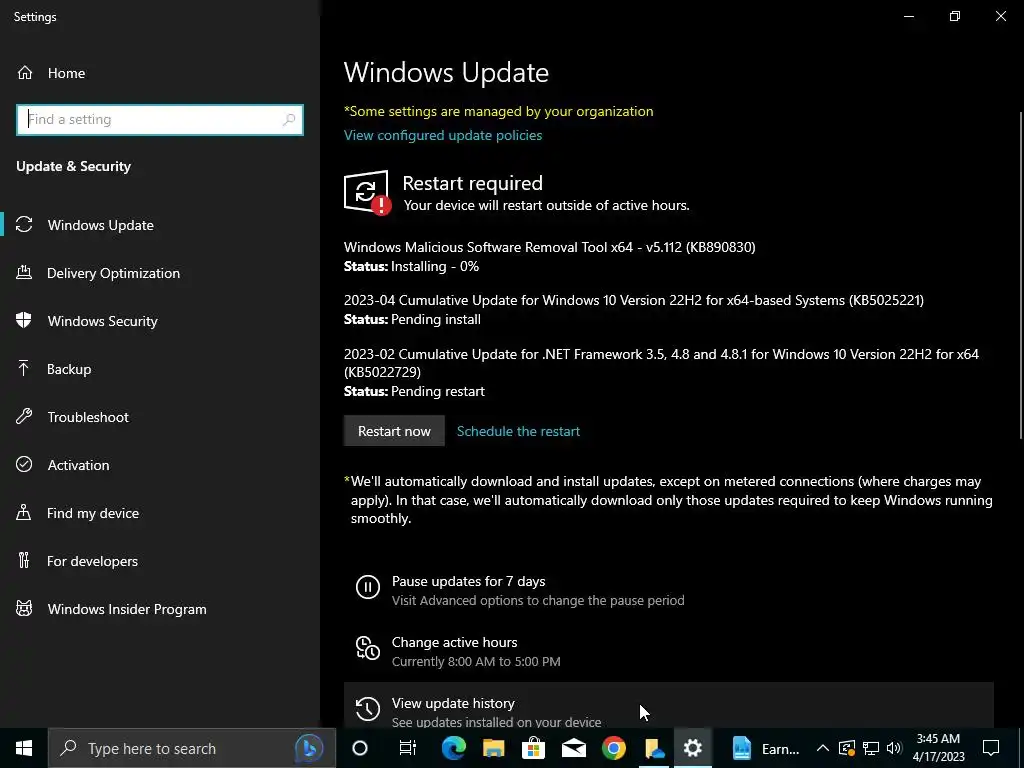Click Schedule the restart link
Image resolution: width=1024 pixels, height=768 pixels.
(x=518, y=431)
